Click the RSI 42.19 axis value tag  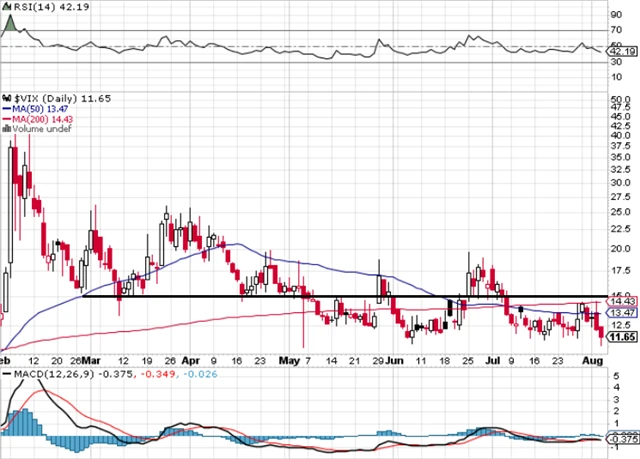coord(624,53)
